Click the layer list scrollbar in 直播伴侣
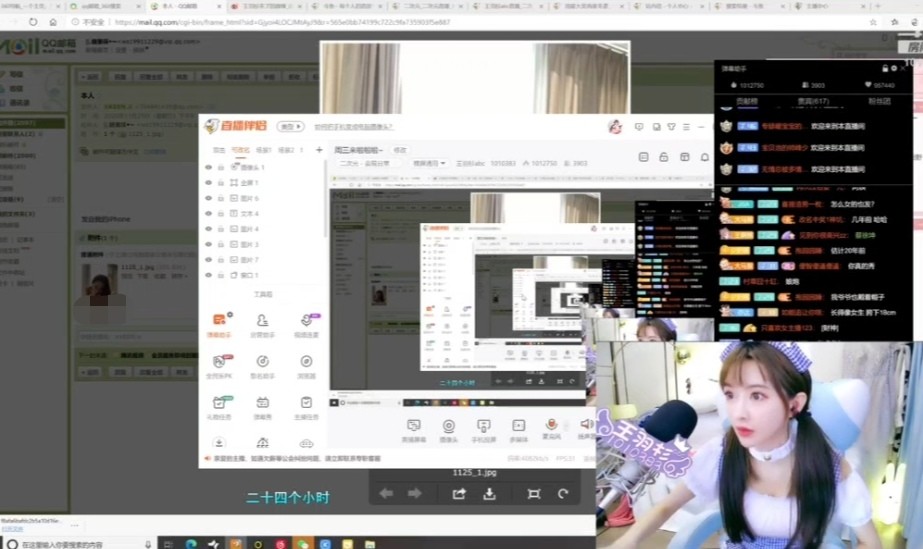The image size is (923, 549). tap(326, 200)
